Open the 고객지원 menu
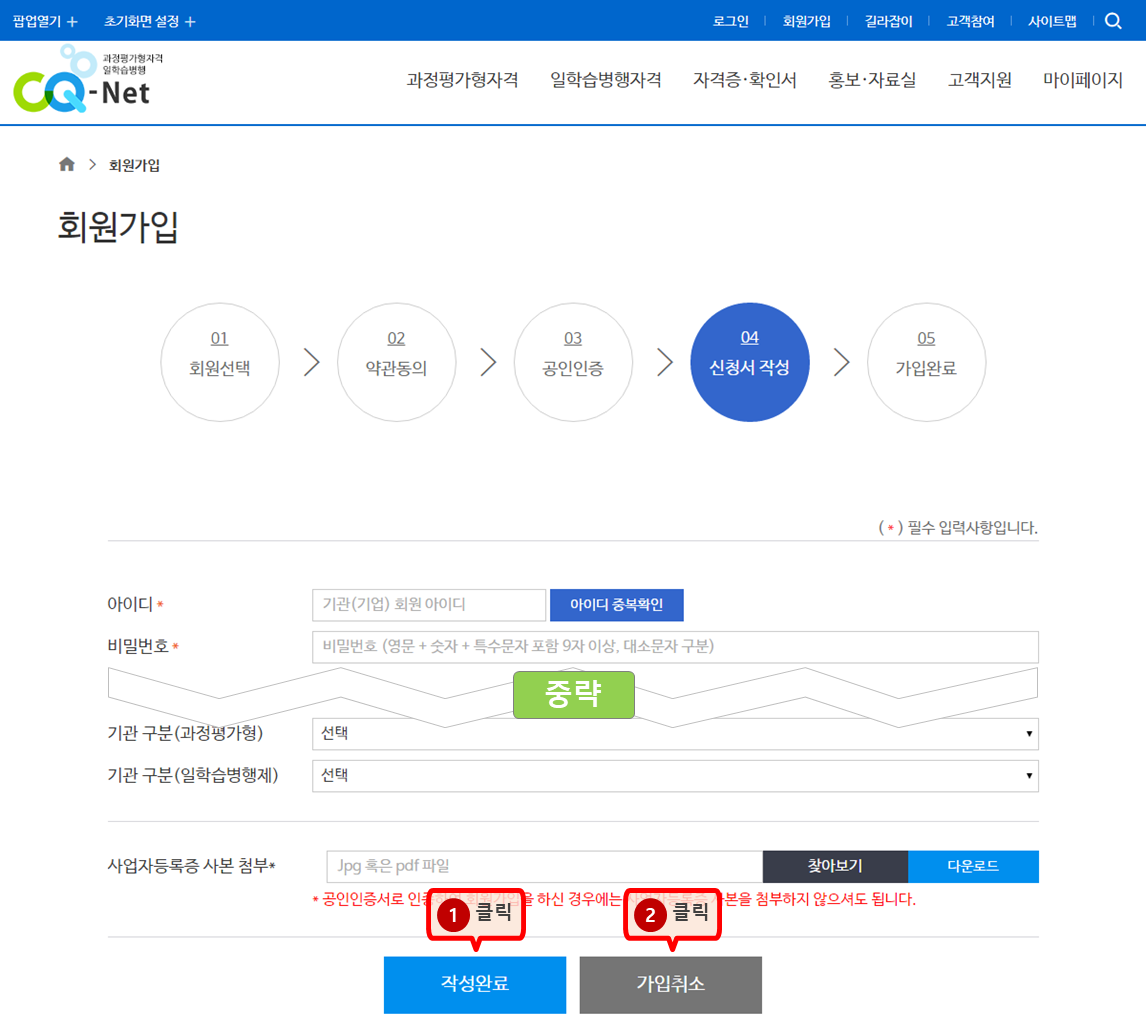This screenshot has width=1146, height=1031. 979,80
